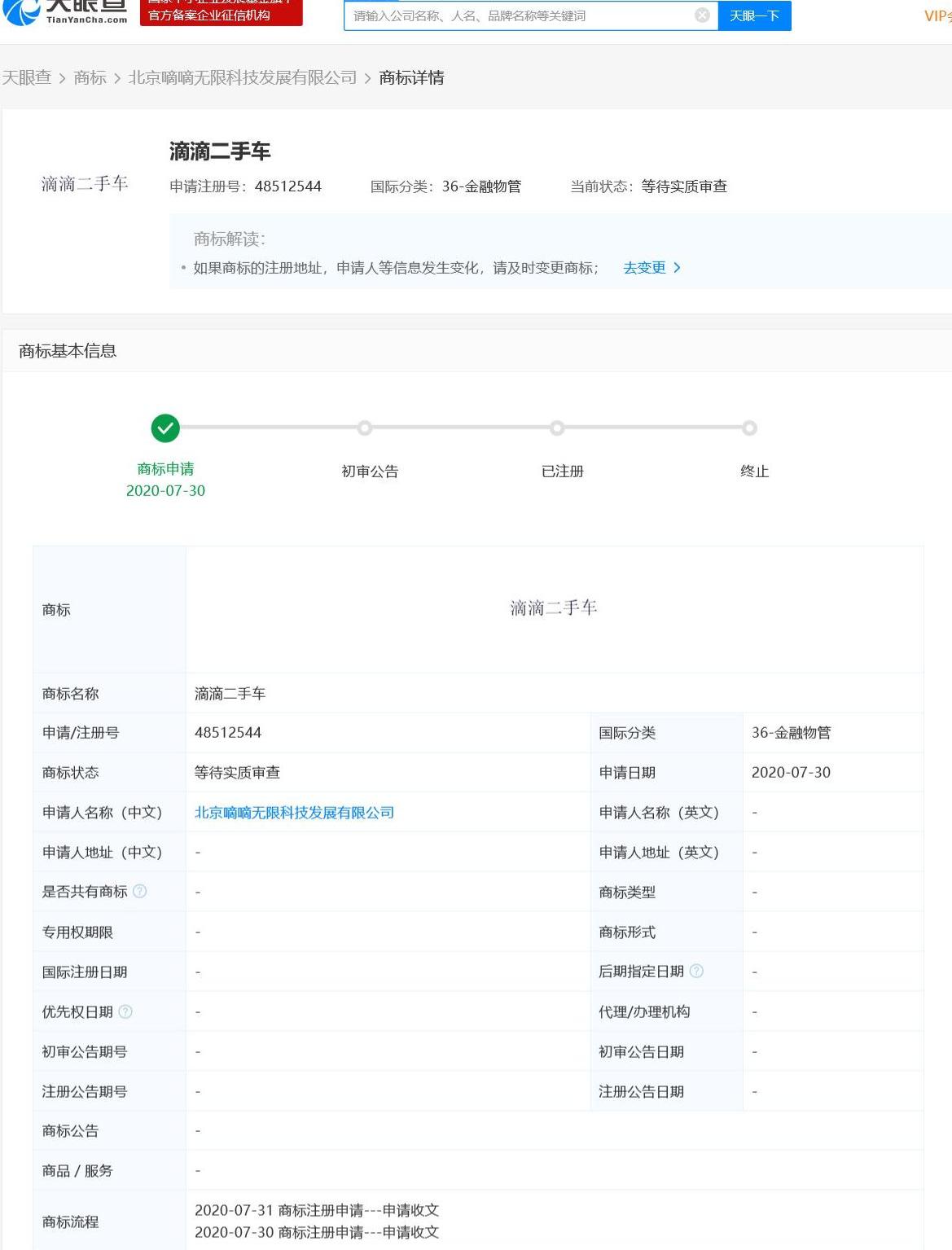Click help icon beside 后期指定日期

click(696, 971)
